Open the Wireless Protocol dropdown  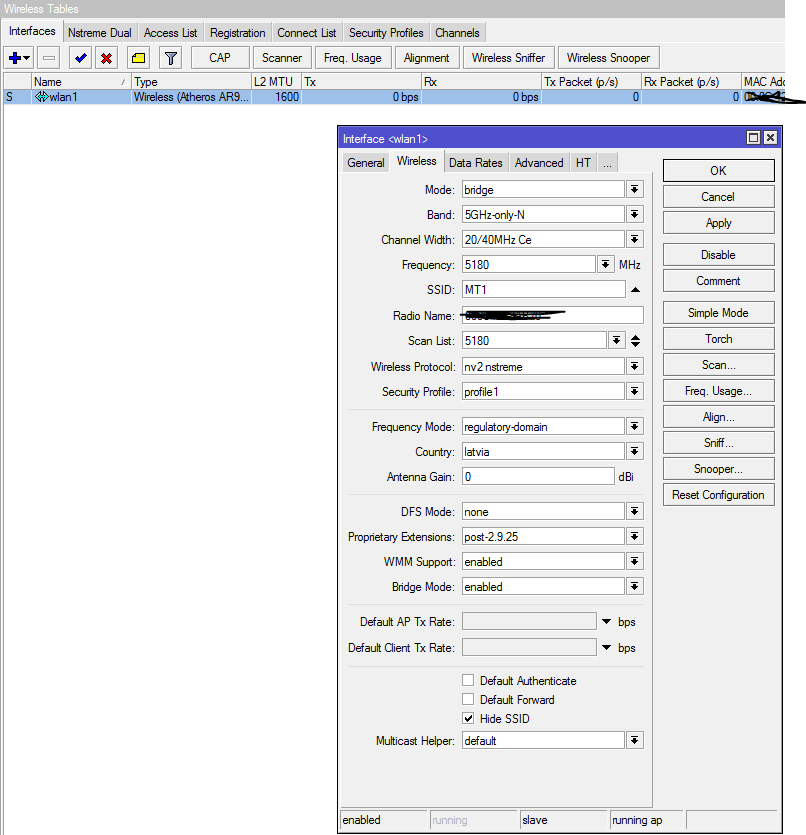point(635,366)
